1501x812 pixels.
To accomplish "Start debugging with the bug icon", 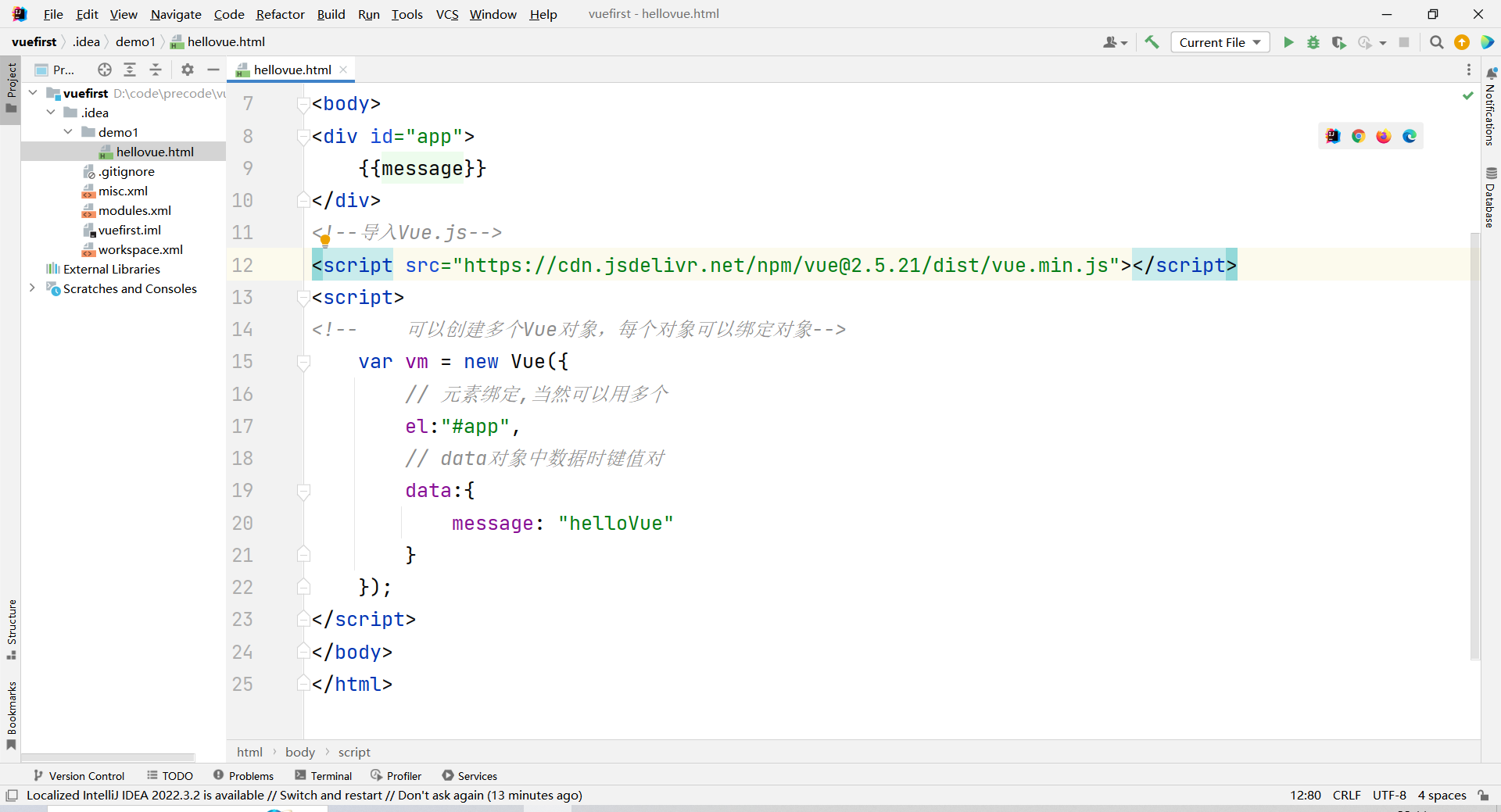I will tap(1313, 42).
